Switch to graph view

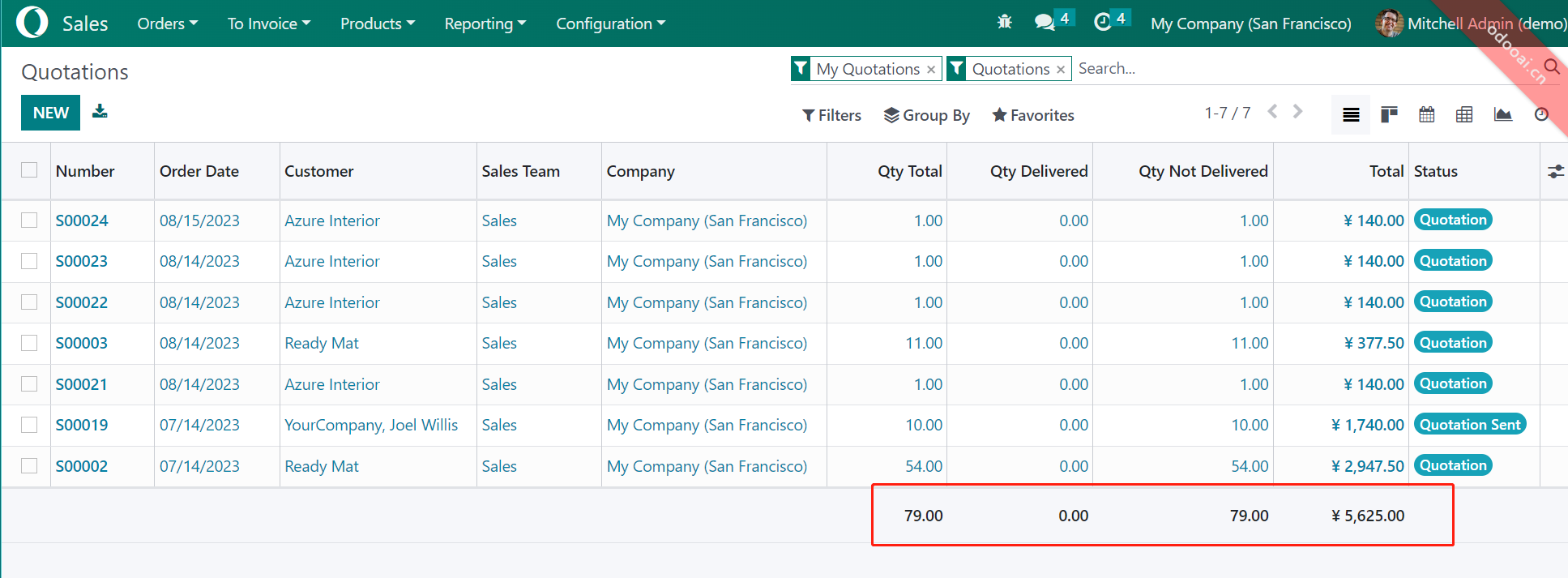point(1503,114)
